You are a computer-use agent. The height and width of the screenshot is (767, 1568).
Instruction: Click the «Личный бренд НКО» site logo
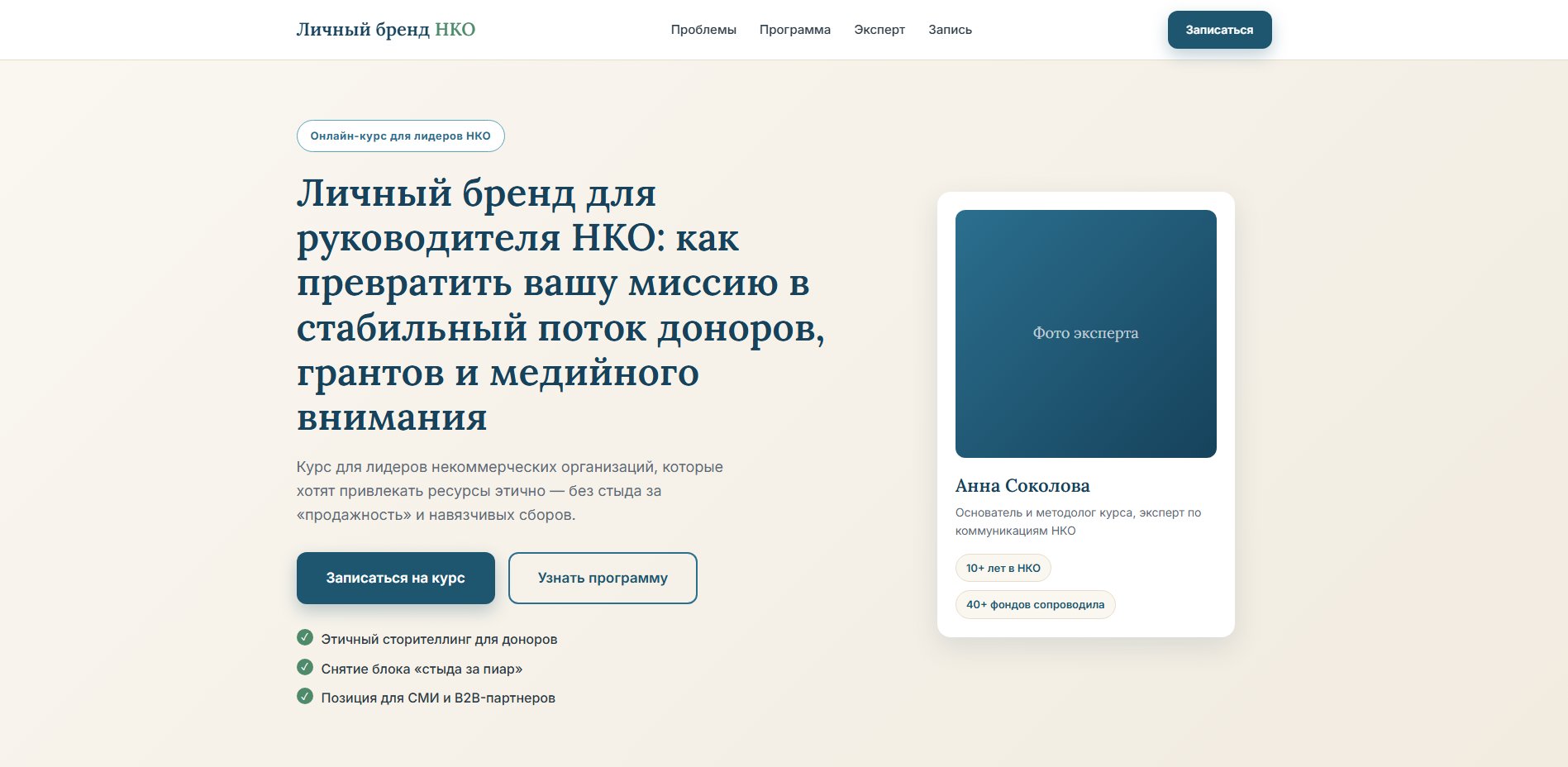click(385, 30)
